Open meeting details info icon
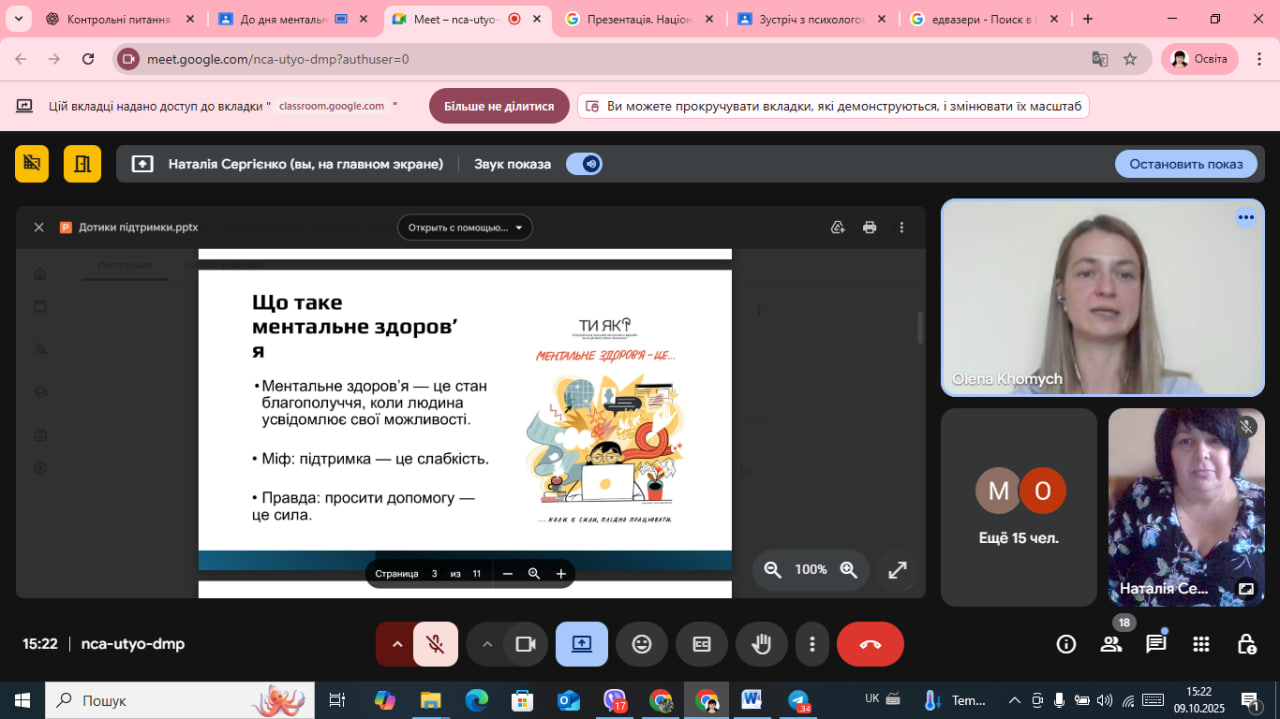The height and width of the screenshot is (719, 1280). 1066,644
